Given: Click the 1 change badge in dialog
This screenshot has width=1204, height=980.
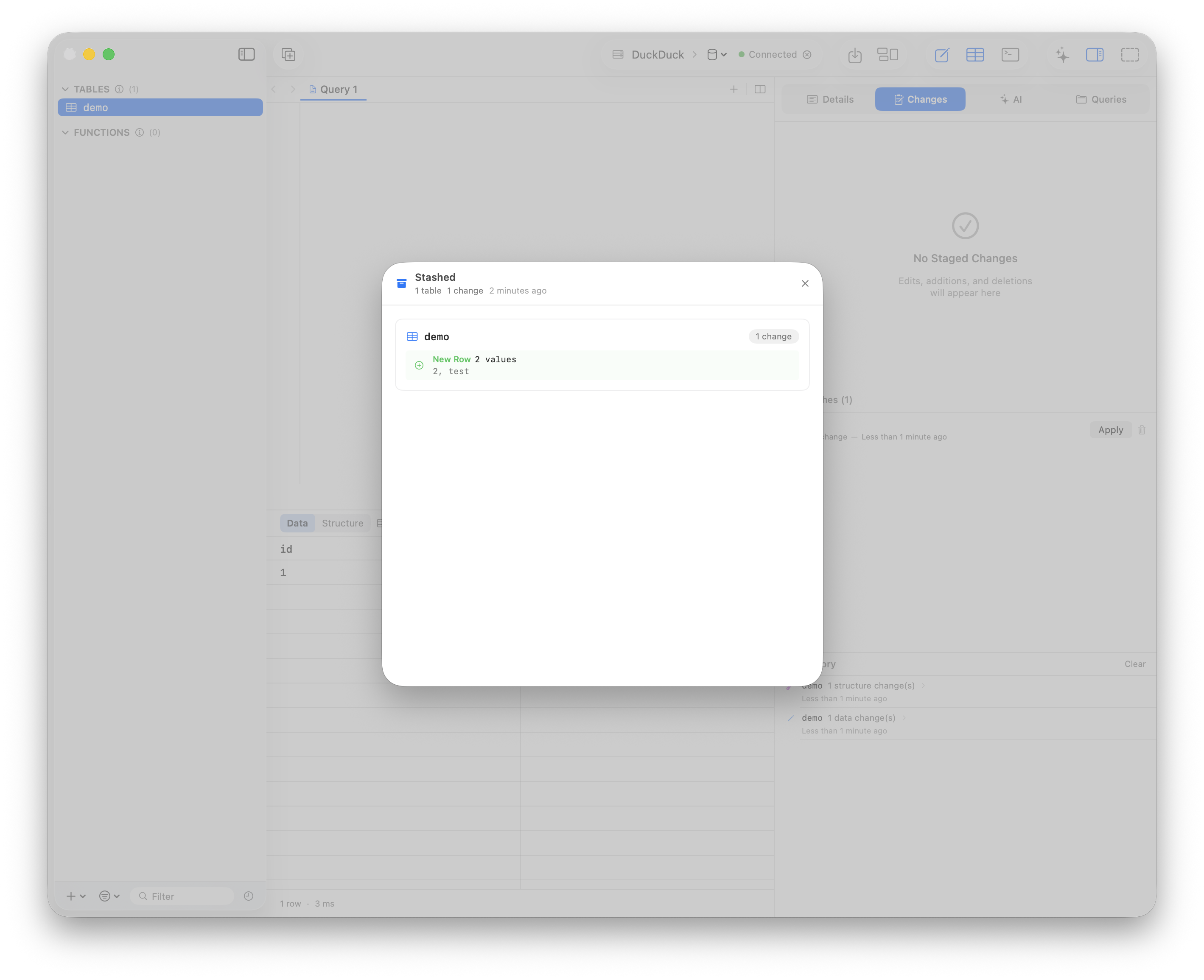Looking at the screenshot, I should click(x=773, y=336).
